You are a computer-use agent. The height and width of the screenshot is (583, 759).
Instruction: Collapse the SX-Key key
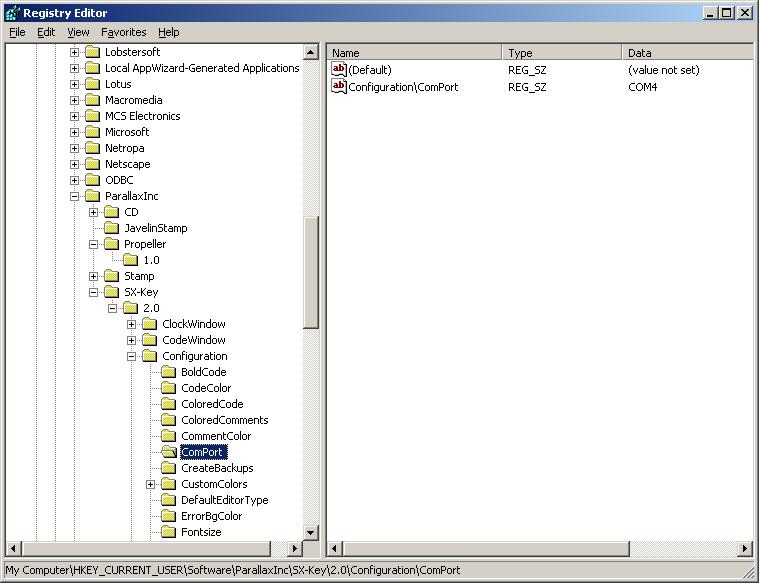pos(93,292)
